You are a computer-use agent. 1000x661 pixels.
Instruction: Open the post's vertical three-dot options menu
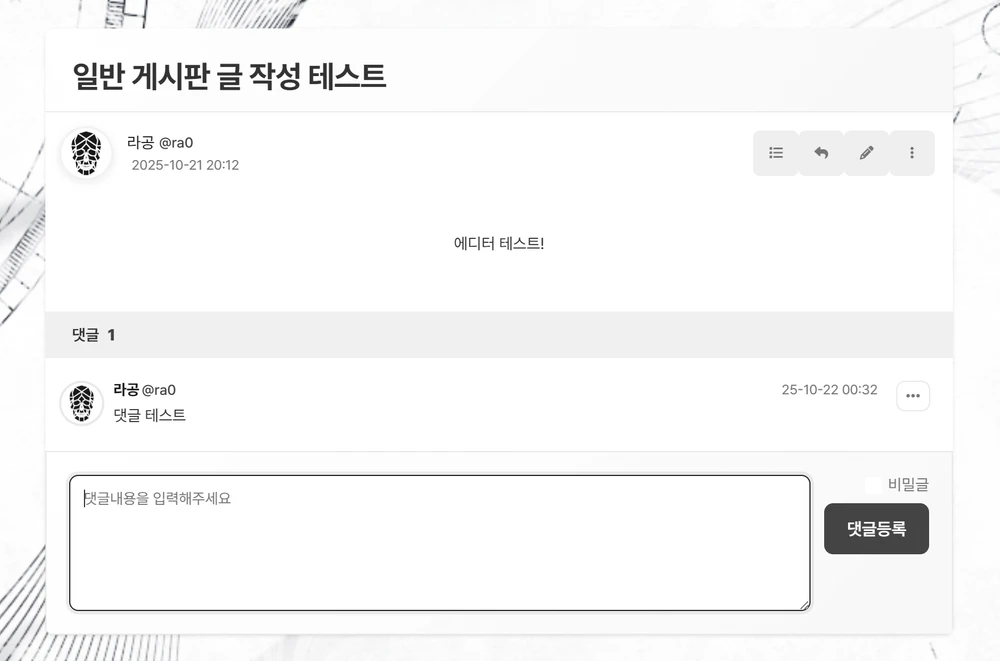point(911,153)
